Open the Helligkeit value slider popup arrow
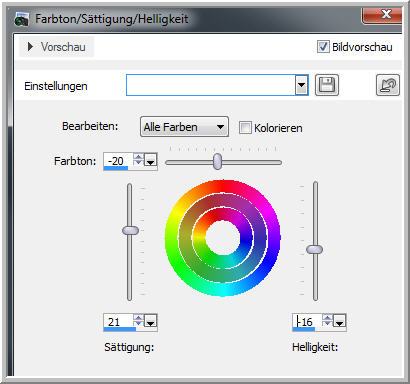The image size is (410, 384). [340, 321]
